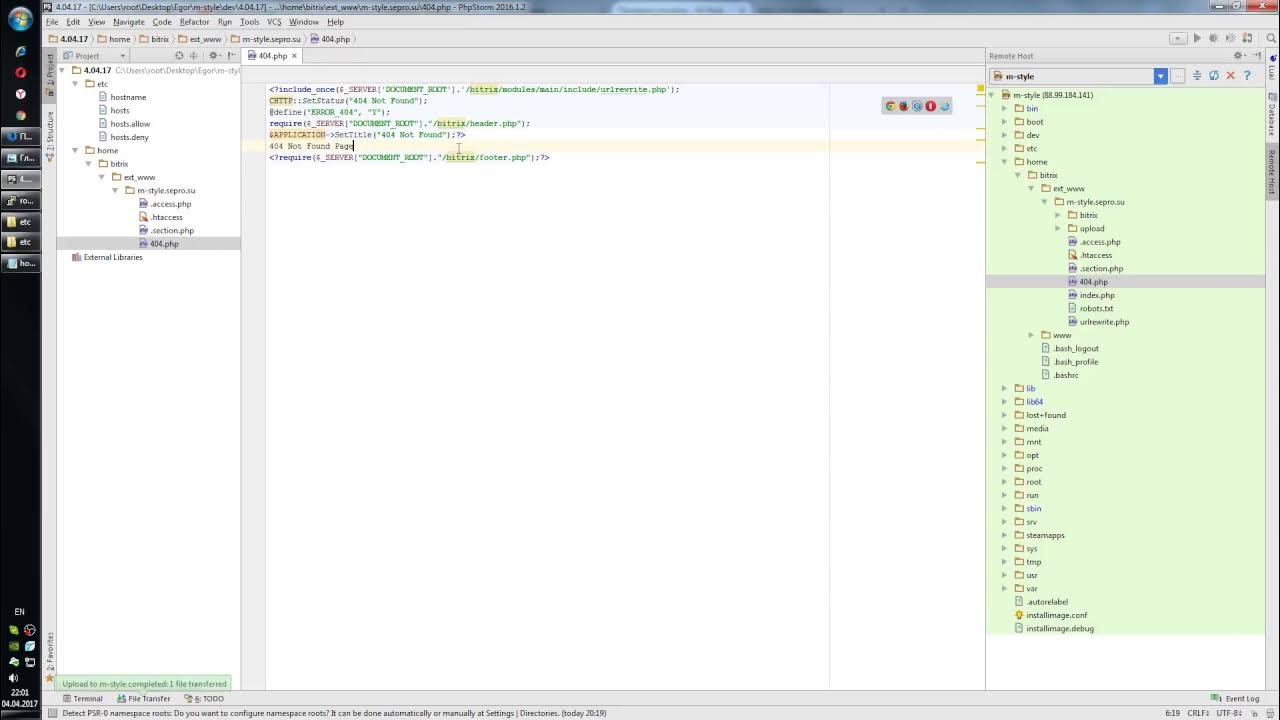Open in Internet Explorer from editor popup

tap(944, 106)
